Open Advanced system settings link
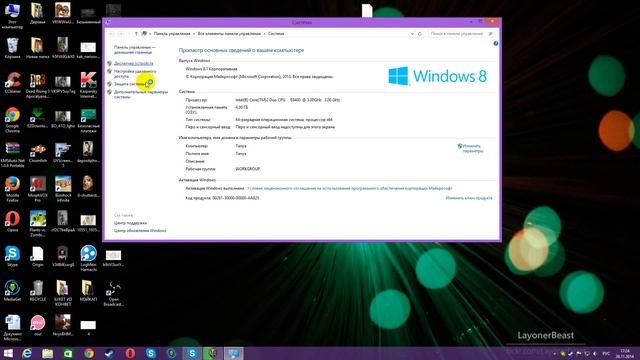640x360 pixels. 141,94
